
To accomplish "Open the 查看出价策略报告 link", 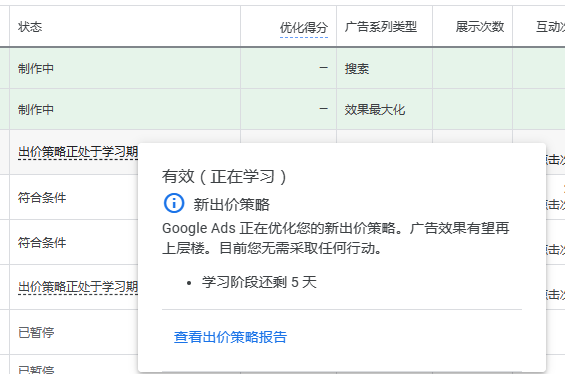I will point(230,337).
